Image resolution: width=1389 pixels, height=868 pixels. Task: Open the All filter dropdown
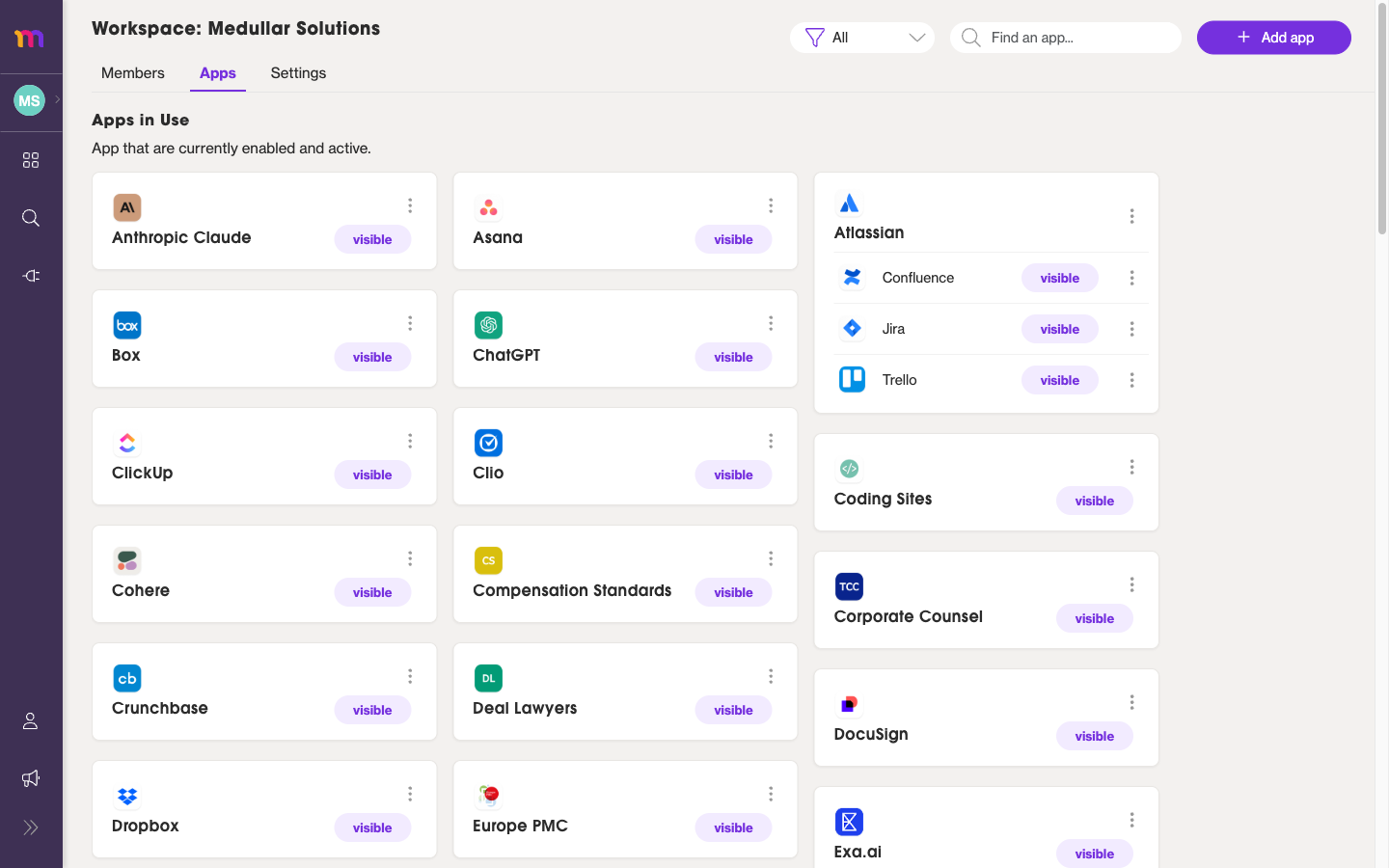pos(862,38)
